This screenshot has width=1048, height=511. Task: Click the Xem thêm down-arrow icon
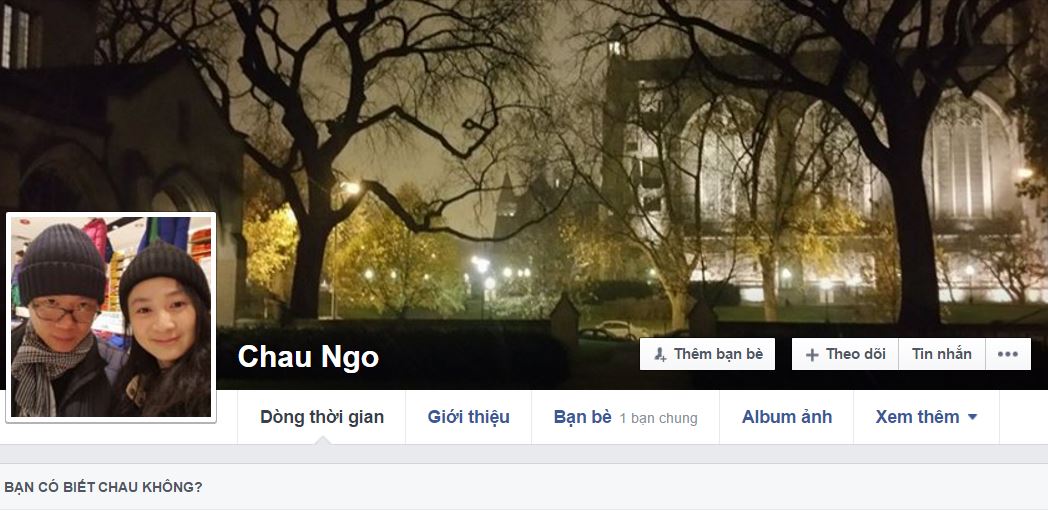[972, 417]
